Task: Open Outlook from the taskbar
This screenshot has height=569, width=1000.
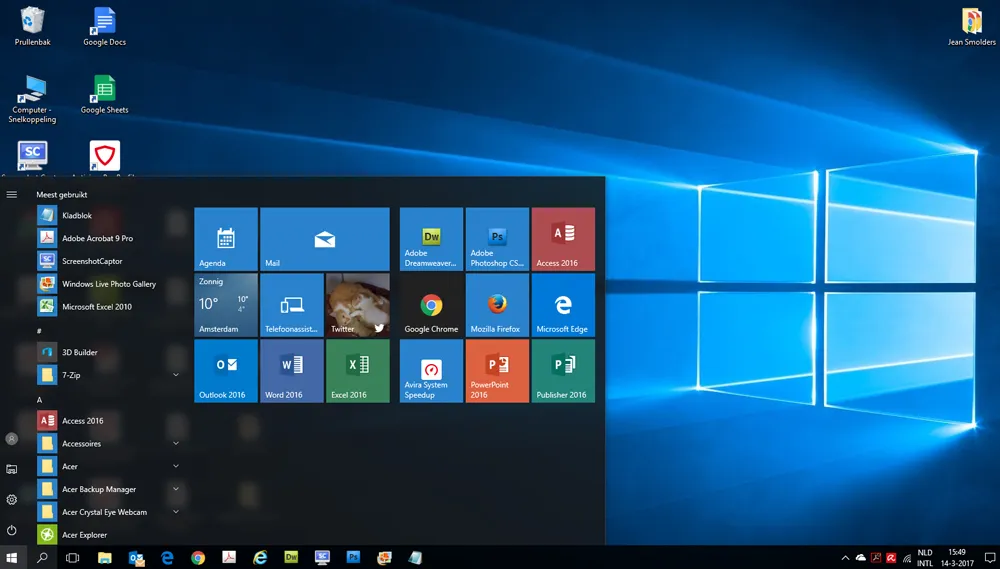Action: [x=136, y=558]
